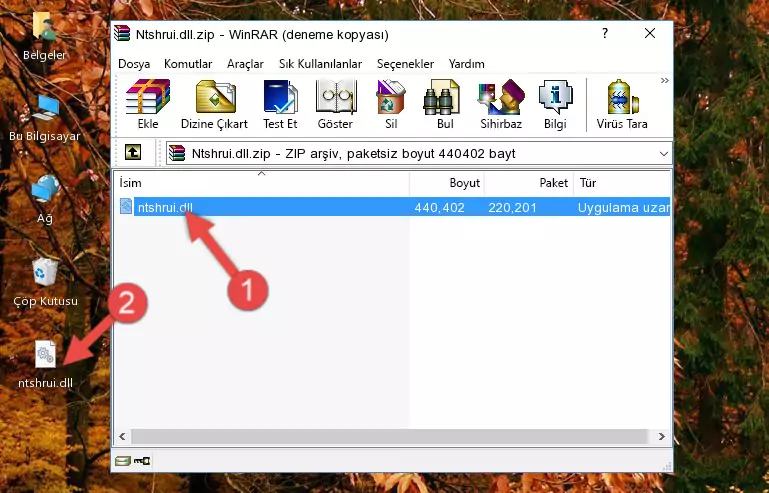Close the WinRAR window
This screenshot has width=769, height=493.
coord(650,33)
